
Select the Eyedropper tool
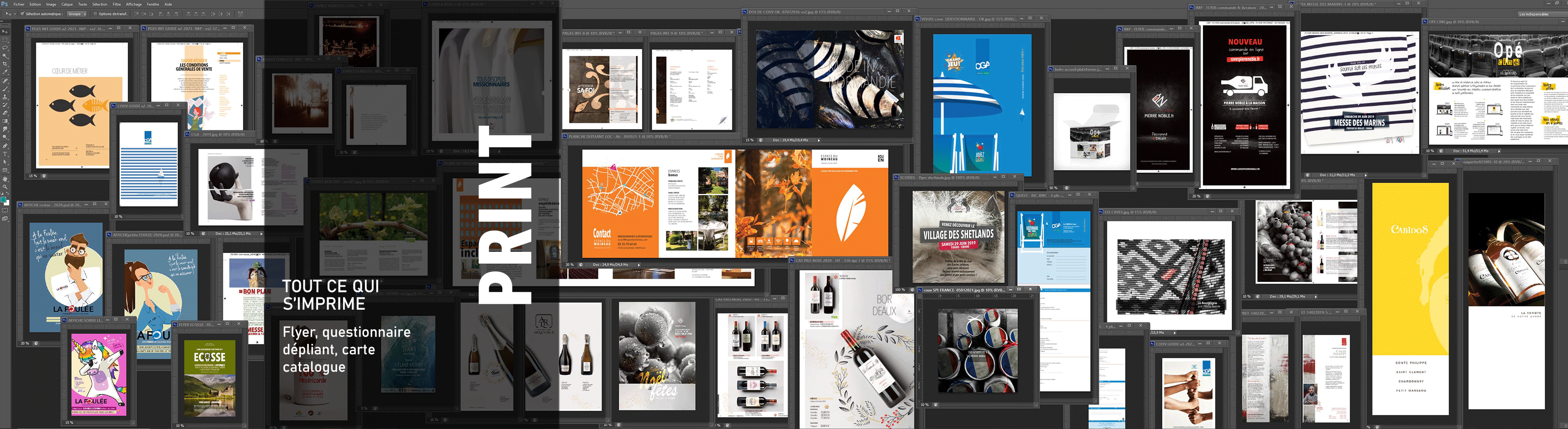point(5,72)
